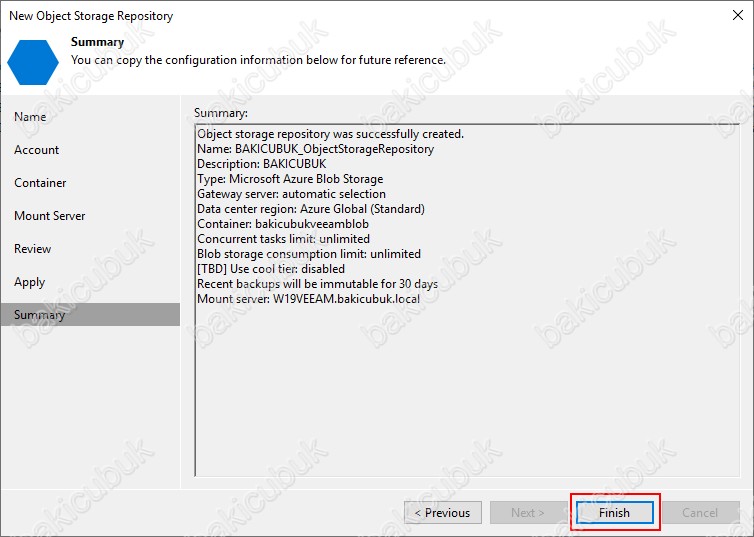Click the 'Summary:' label above the text box
The width and height of the screenshot is (754, 537).
point(221,113)
